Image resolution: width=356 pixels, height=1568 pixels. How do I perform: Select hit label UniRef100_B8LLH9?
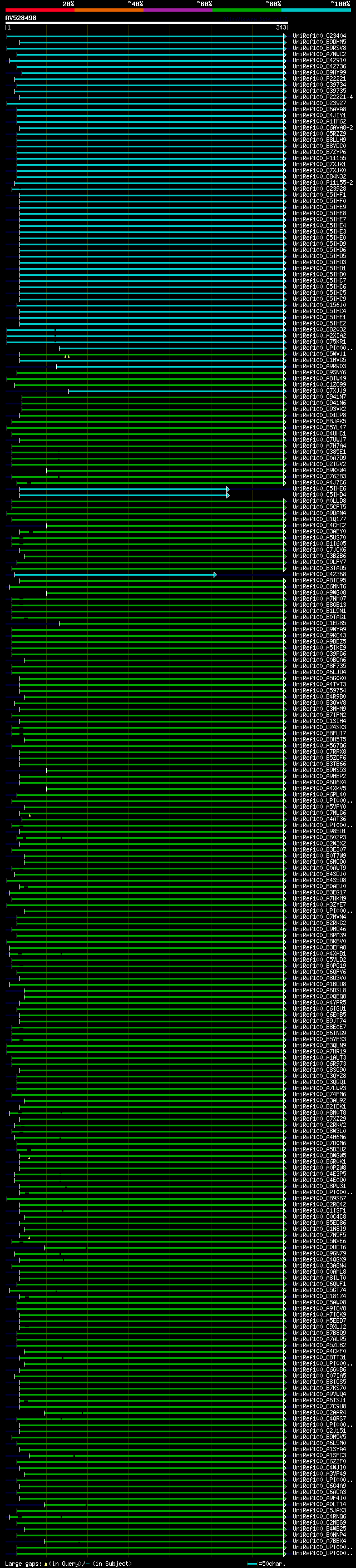pyautogui.click(x=319, y=140)
